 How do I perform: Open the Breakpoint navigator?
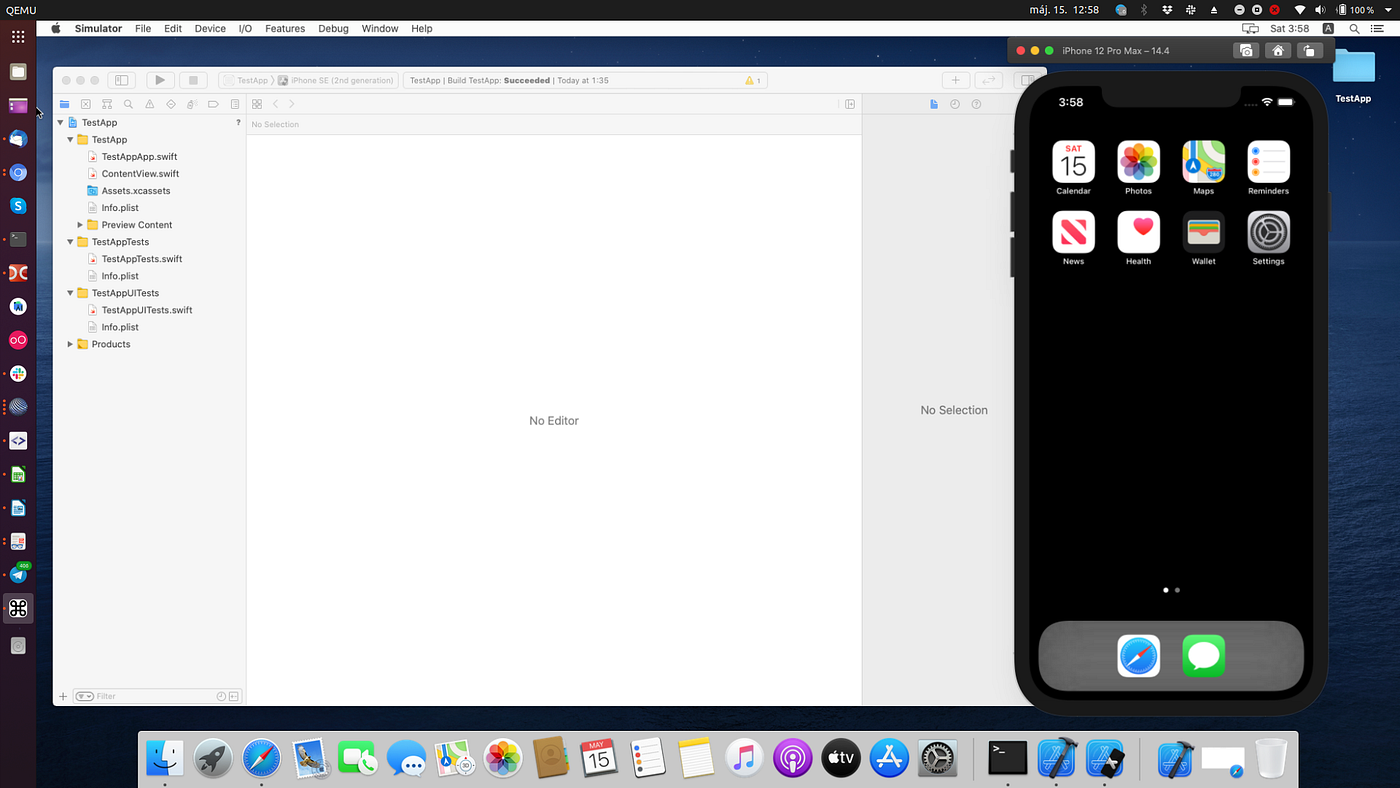coord(212,103)
